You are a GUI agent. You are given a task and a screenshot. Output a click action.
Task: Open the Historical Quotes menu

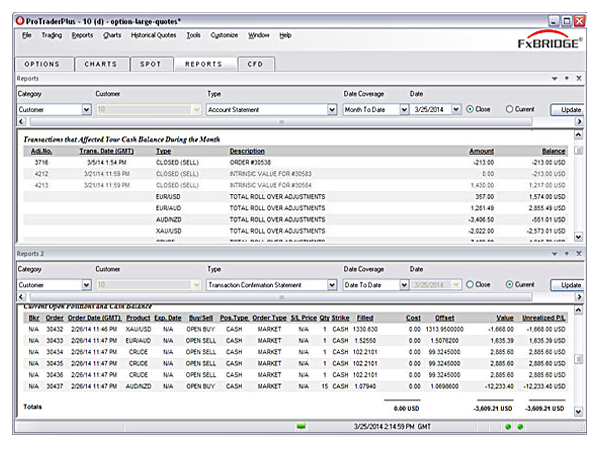pos(153,35)
